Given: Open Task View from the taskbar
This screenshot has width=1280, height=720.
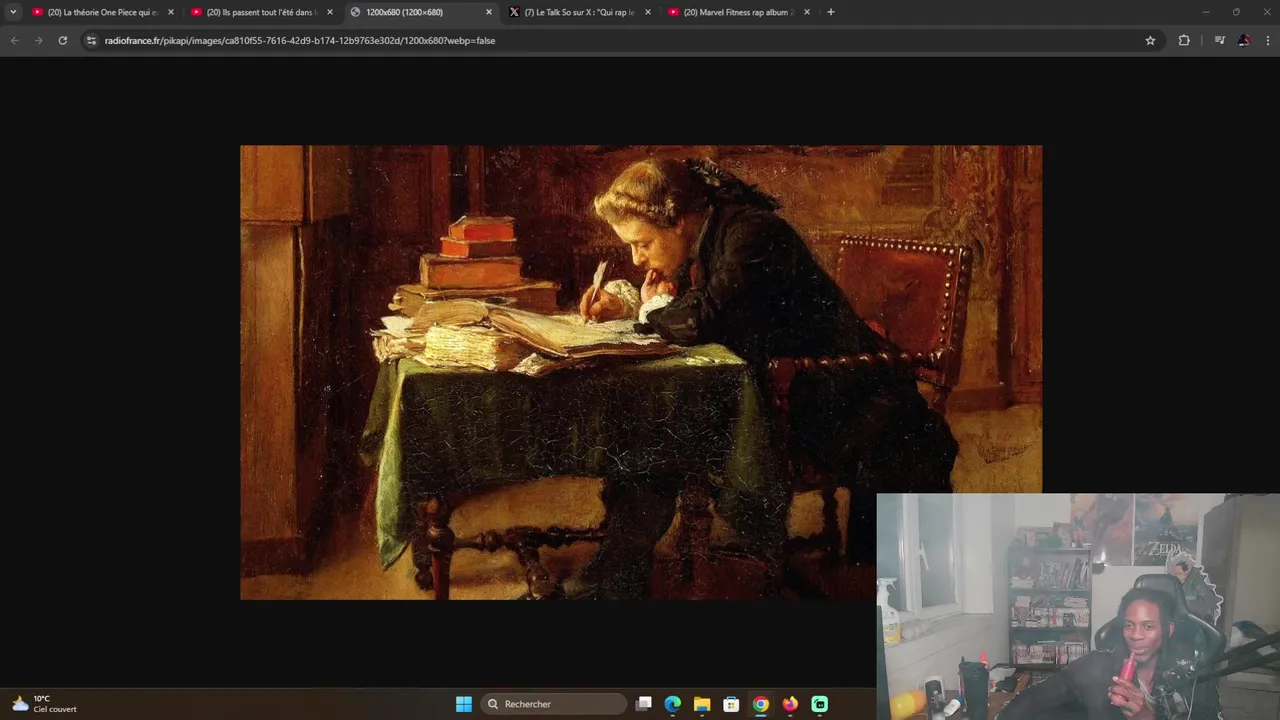Looking at the screenshot, I should click(x=644, y=704).
